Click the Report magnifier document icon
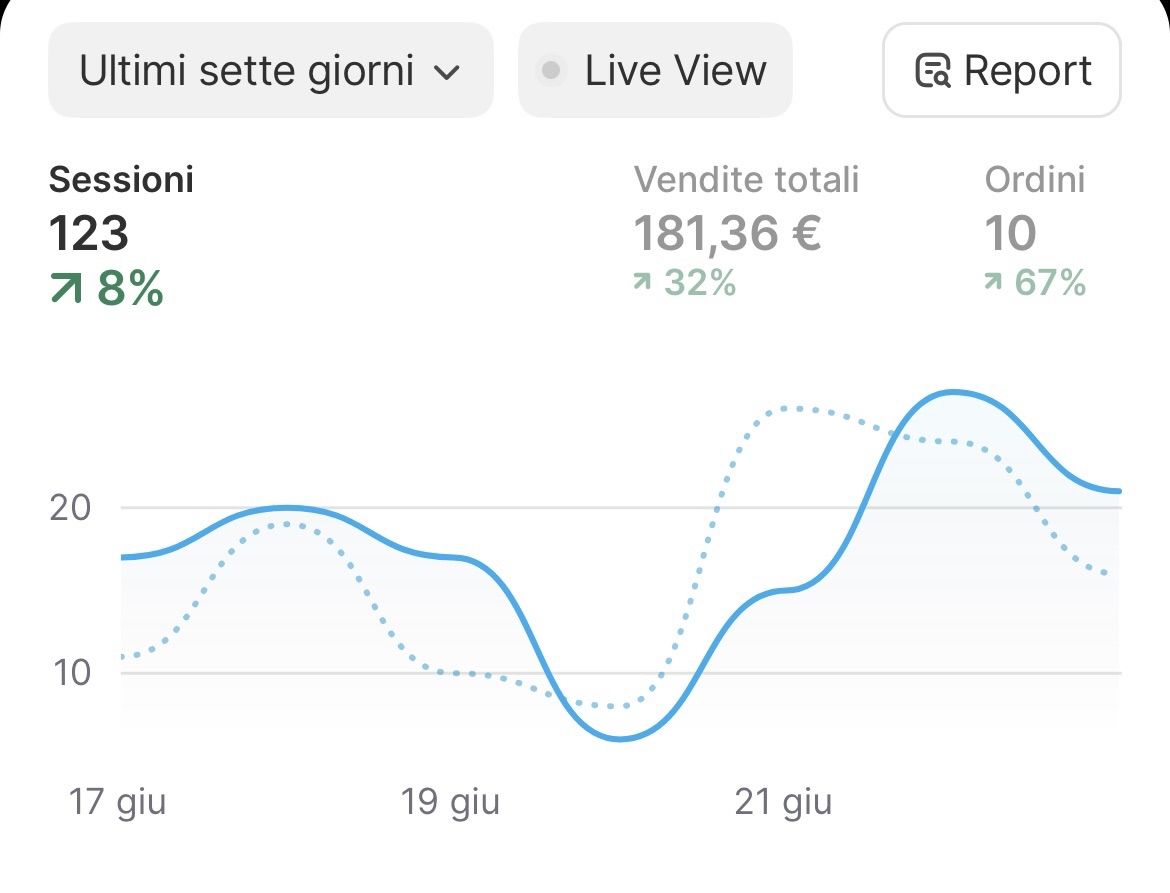The width and height of the screenshot is (1170, 893). [933, 72]
